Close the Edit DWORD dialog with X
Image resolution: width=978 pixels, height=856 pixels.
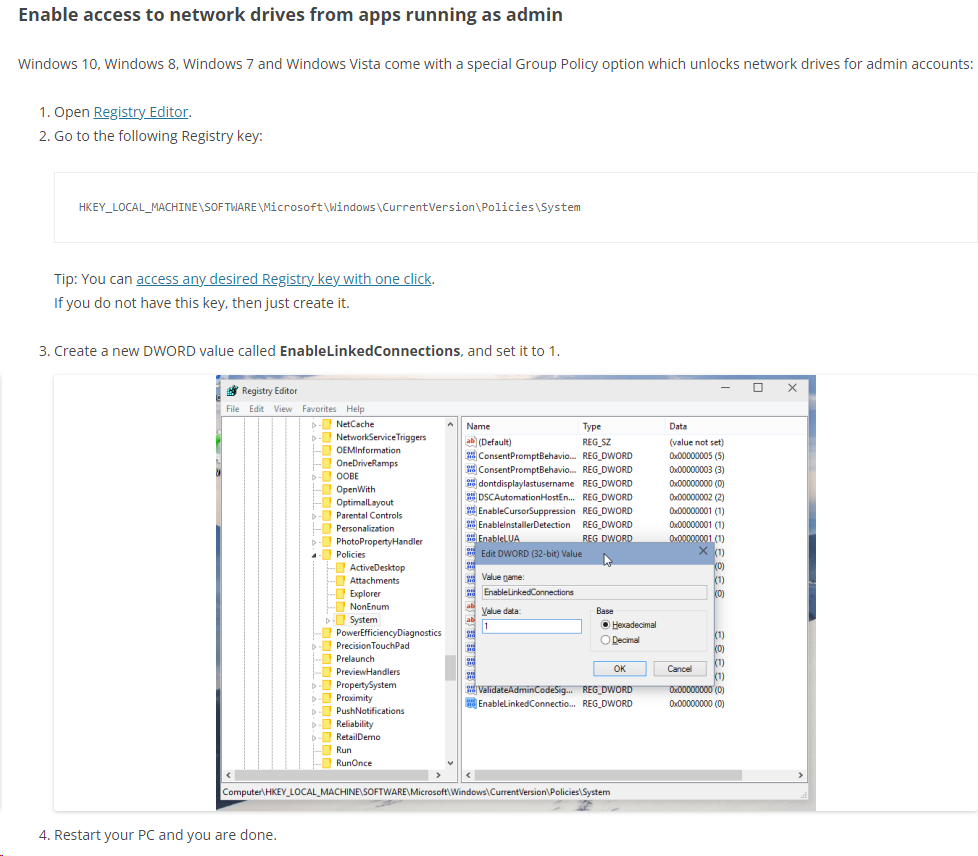tap(703, 551)
